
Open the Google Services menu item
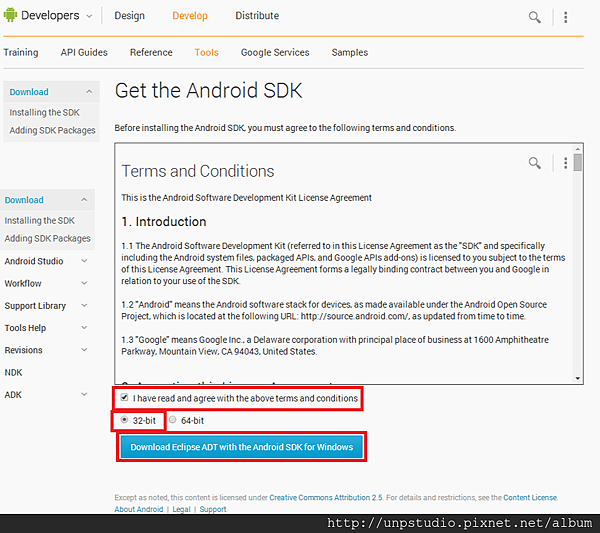pyautogui.click(x=275, y=52)
